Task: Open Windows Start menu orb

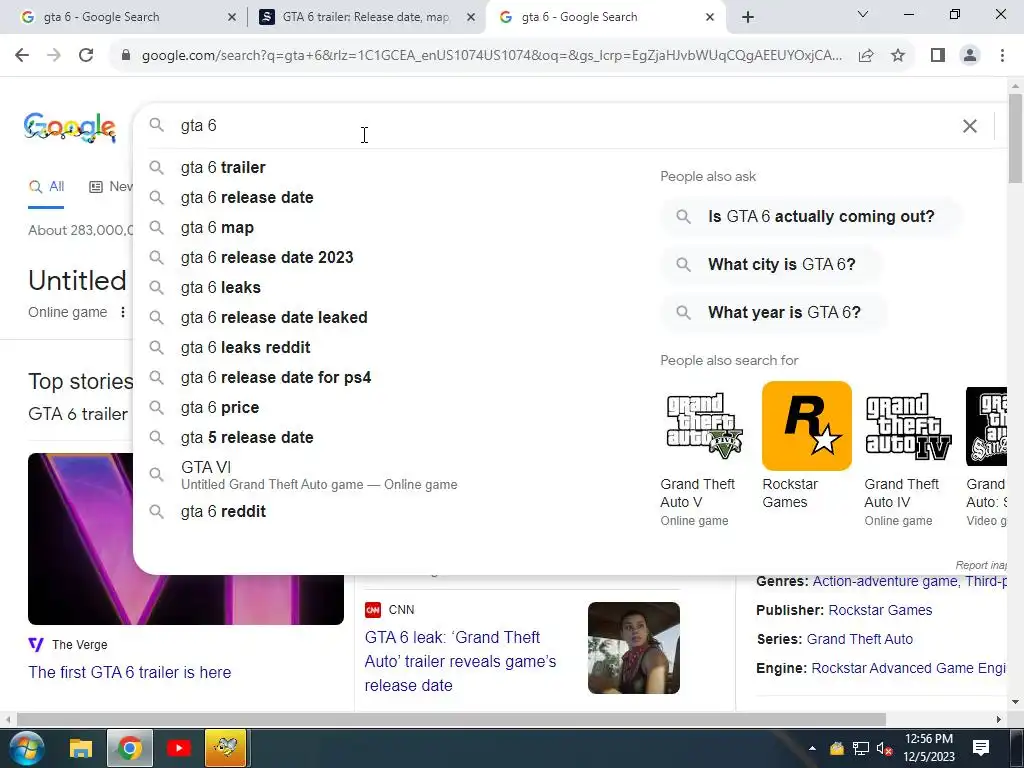Action: [x=26, y=748]
